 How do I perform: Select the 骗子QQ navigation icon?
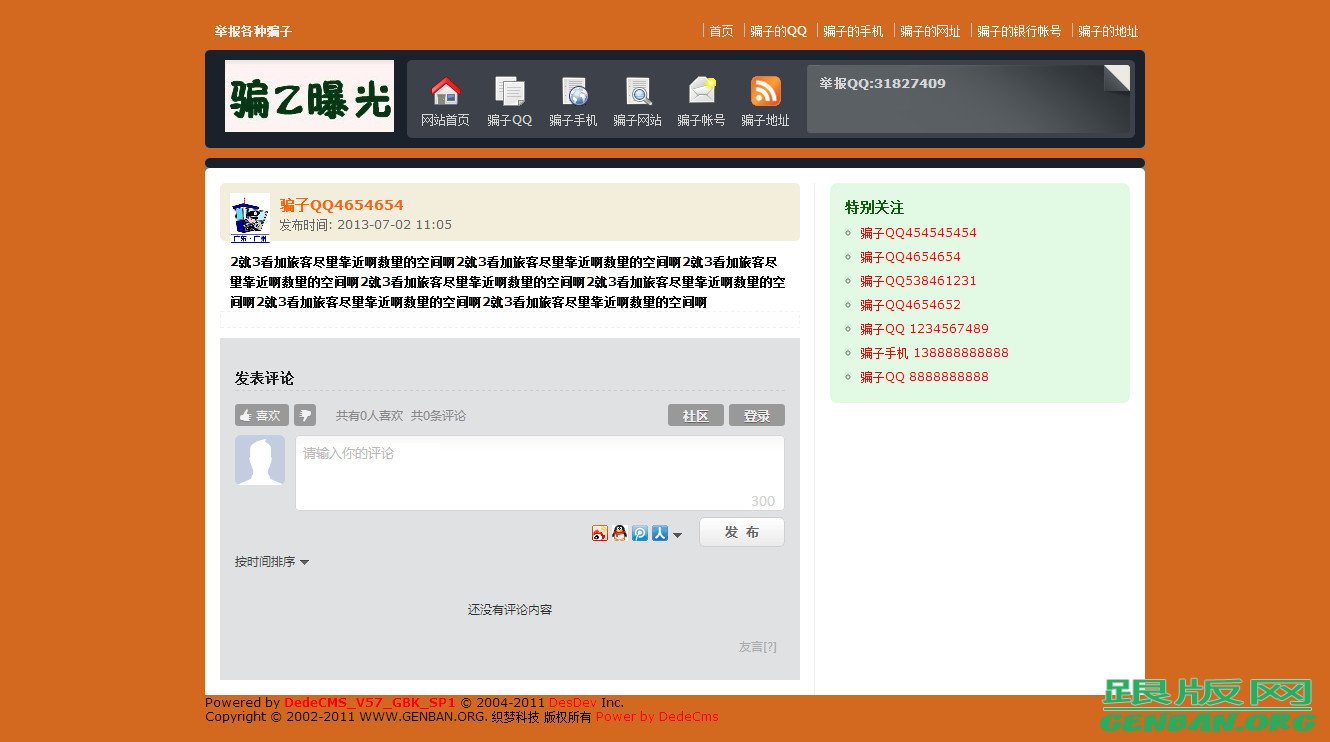(x=509, y=100)
